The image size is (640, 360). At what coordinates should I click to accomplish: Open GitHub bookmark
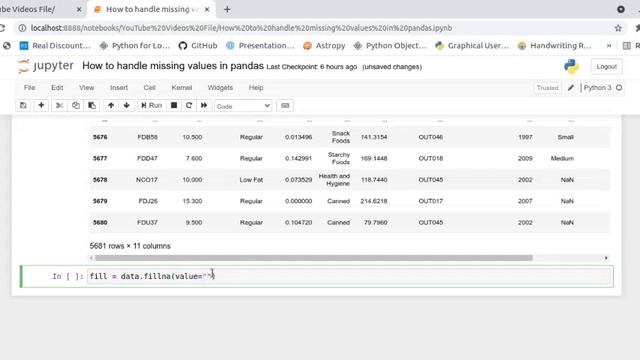click(x=198, y=46)
